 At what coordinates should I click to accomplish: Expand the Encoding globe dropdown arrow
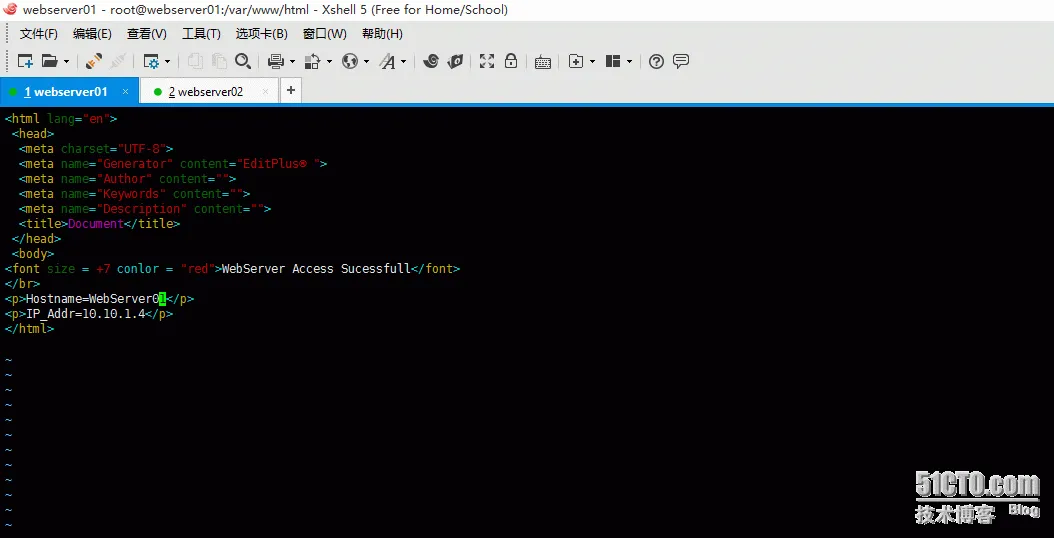click(x=366, y=62)
